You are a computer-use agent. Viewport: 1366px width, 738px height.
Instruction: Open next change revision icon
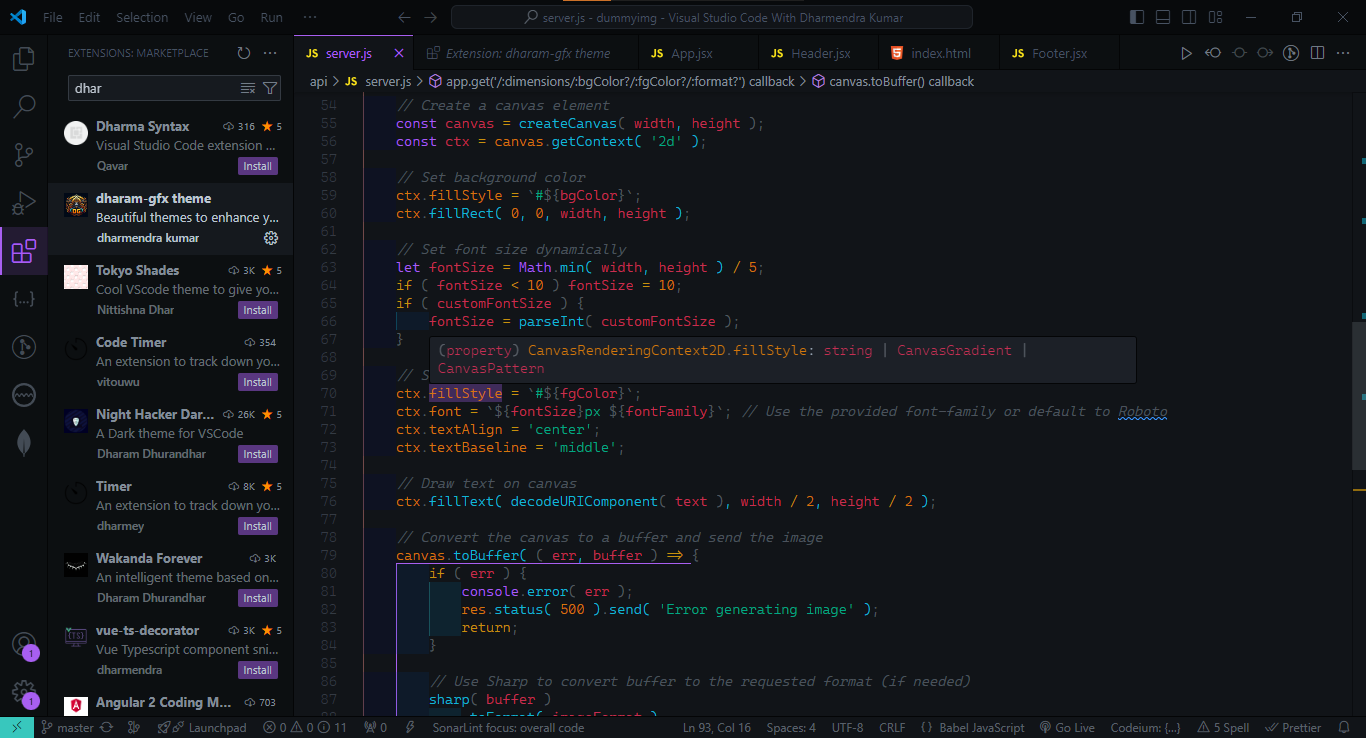(1265, 53)
